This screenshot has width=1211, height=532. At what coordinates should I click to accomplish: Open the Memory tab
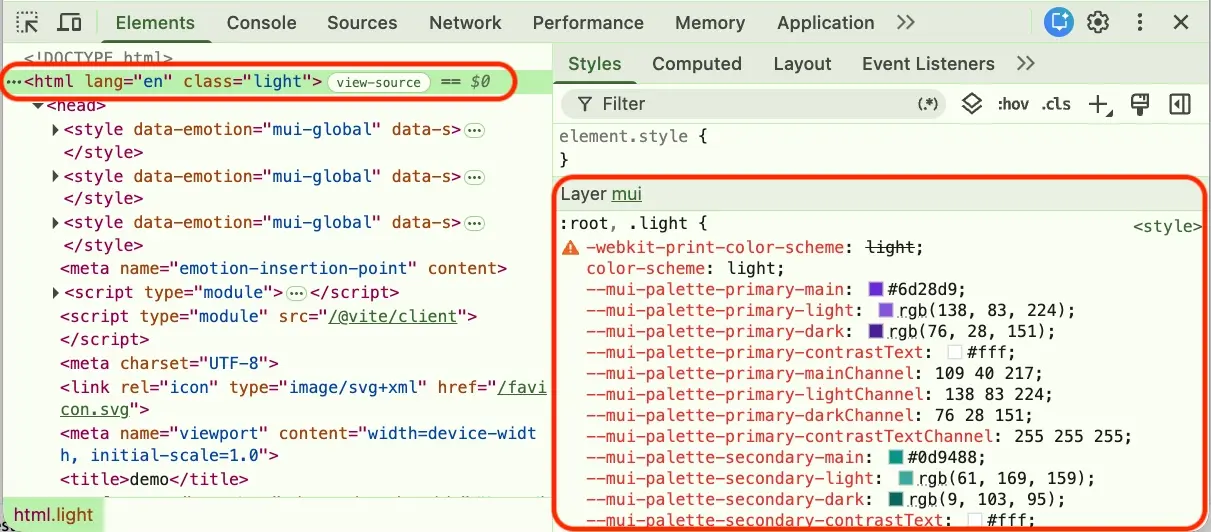tap(710, 22)
